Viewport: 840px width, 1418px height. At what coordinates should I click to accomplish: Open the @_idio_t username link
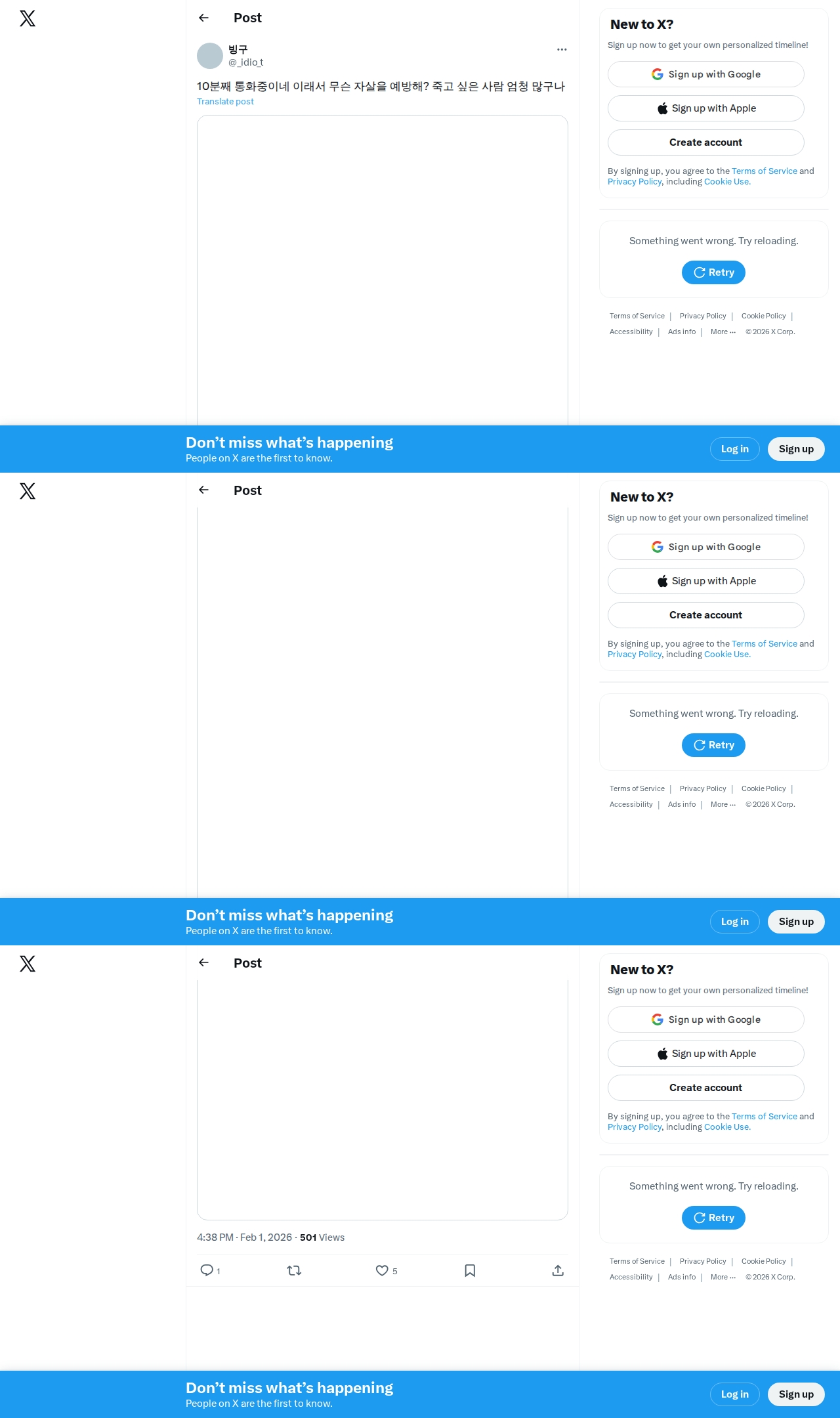pos(245,62)
